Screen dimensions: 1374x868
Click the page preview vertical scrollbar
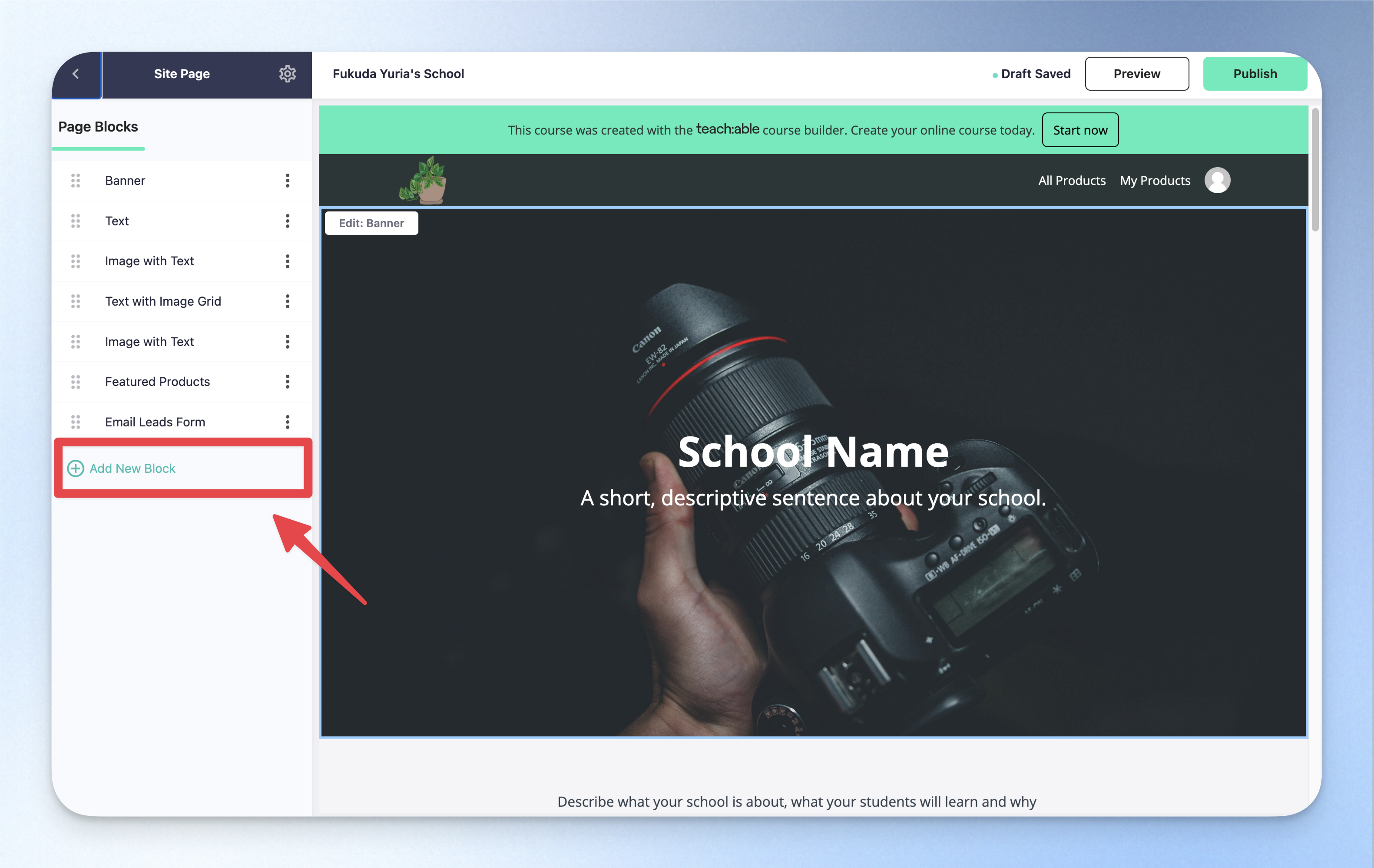[x=1314, y=170]
